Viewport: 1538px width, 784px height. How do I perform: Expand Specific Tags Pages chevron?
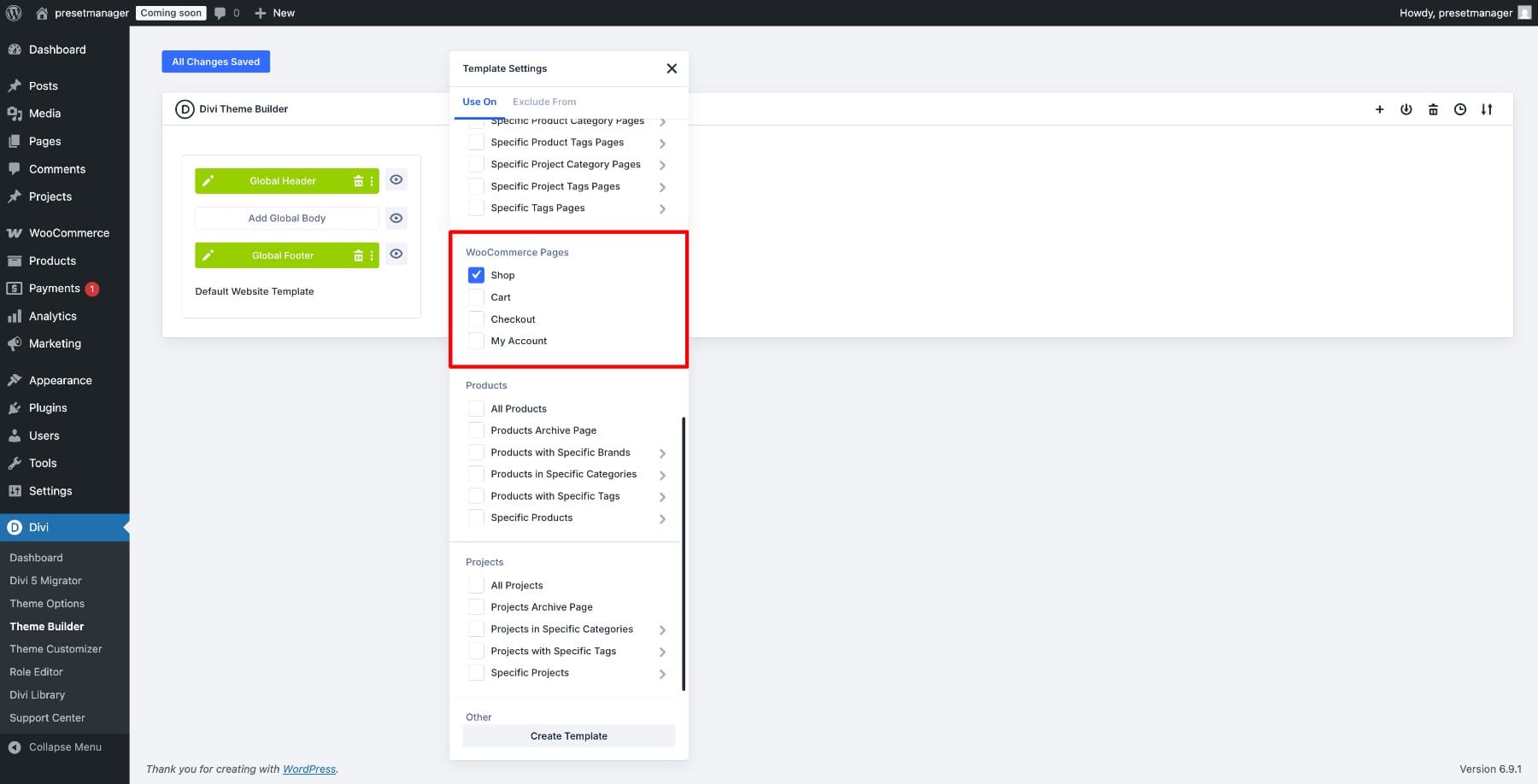coord(662,208)
